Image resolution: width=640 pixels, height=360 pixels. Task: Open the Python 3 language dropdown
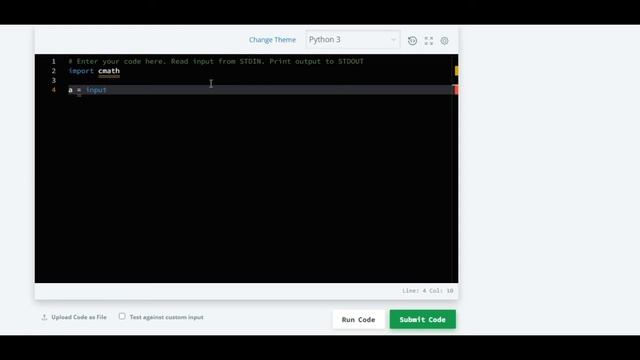[353, 40]
